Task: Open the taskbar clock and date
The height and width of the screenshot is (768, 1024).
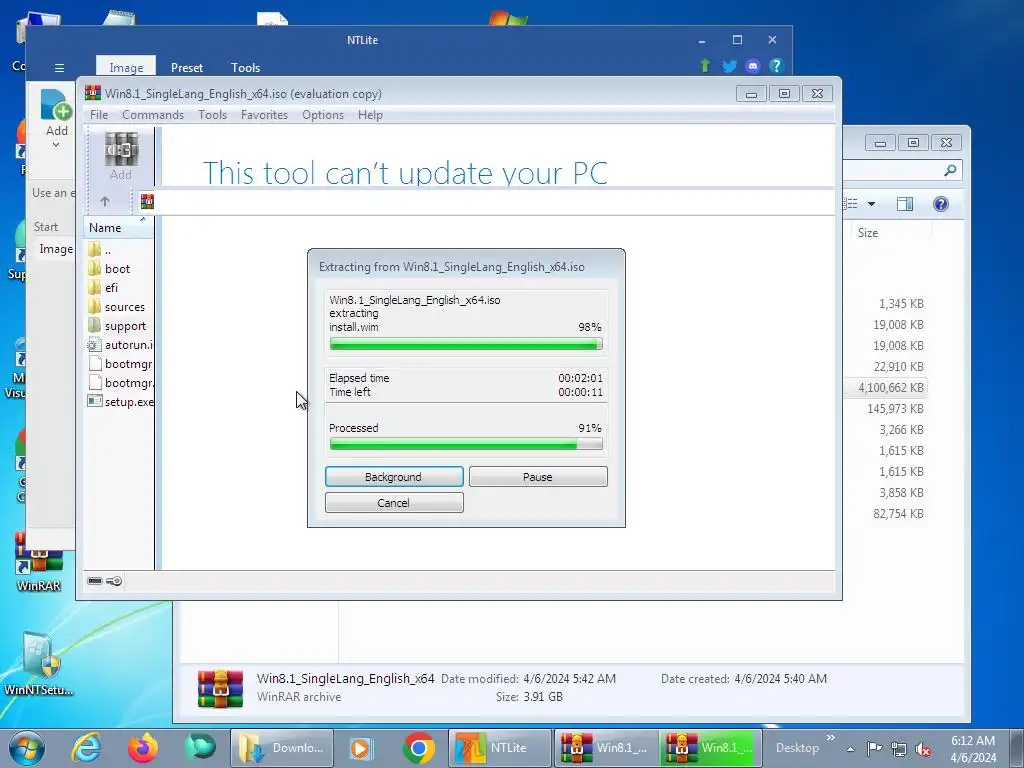Action: click(973, 749)
